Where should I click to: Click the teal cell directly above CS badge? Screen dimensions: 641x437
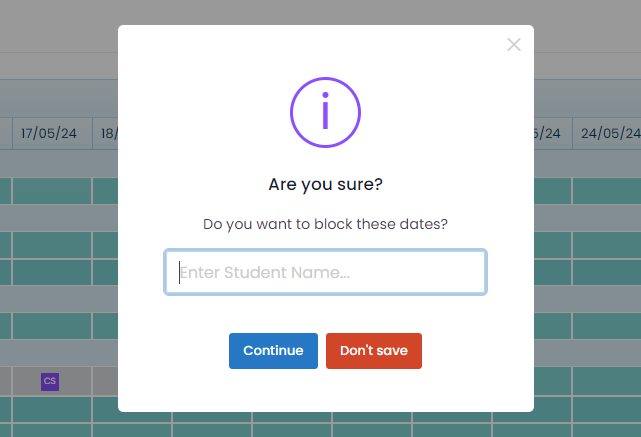[x=52, y=326]
